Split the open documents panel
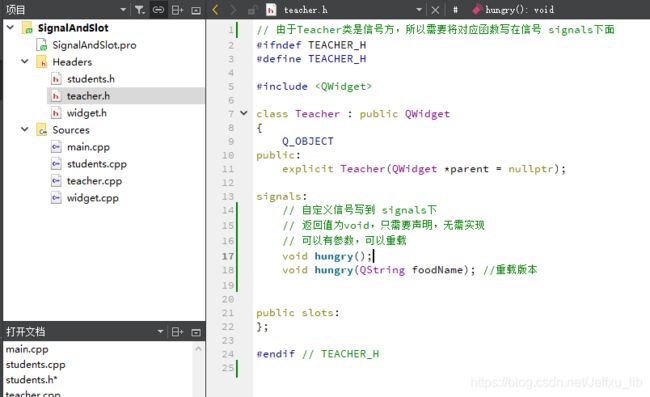Viewport: 650px width, 397px height. (x=177, y=332)
